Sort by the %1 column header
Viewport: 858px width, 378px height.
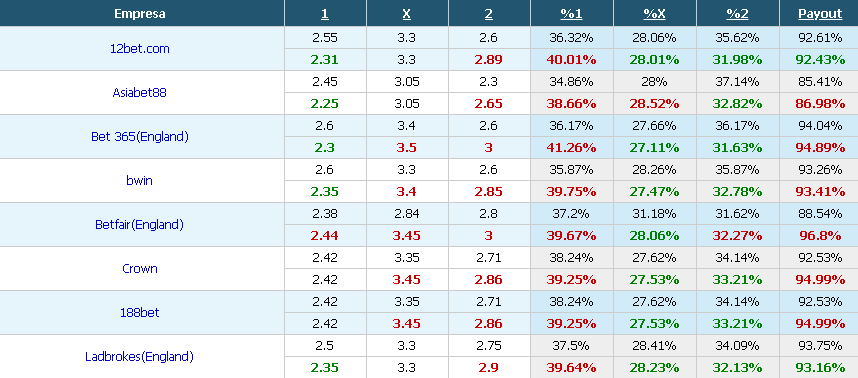[571, 14]
